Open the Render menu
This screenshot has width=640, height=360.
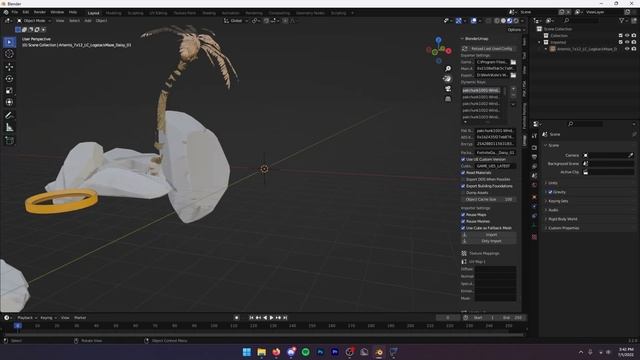point(40,12)
